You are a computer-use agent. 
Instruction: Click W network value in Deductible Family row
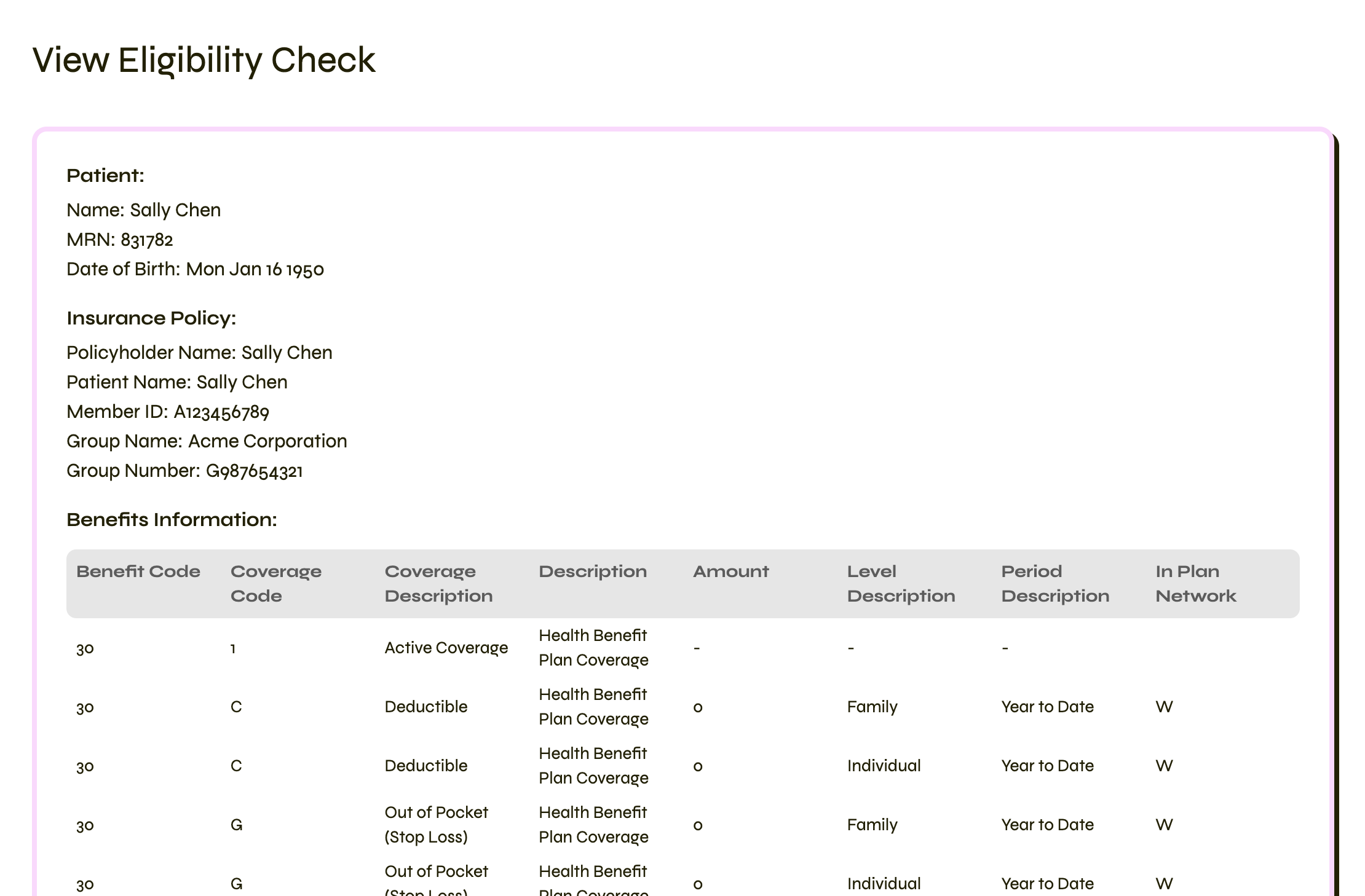pyautogui.click(x=1165, y=707)
